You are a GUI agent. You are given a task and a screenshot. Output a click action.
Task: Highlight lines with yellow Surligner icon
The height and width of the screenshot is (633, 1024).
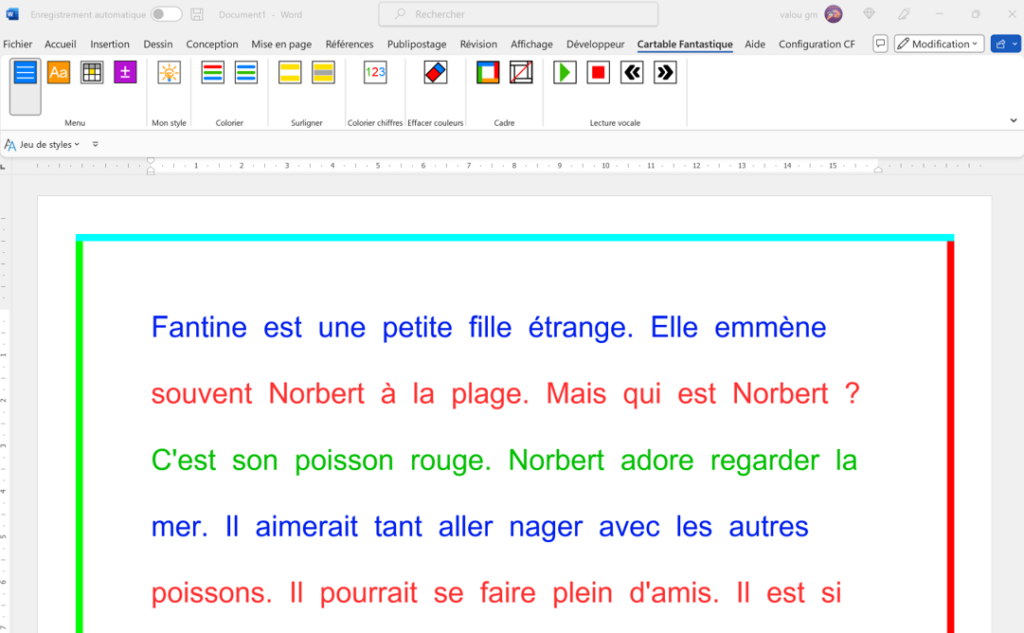pyautogui.click(x=290, y=73)
